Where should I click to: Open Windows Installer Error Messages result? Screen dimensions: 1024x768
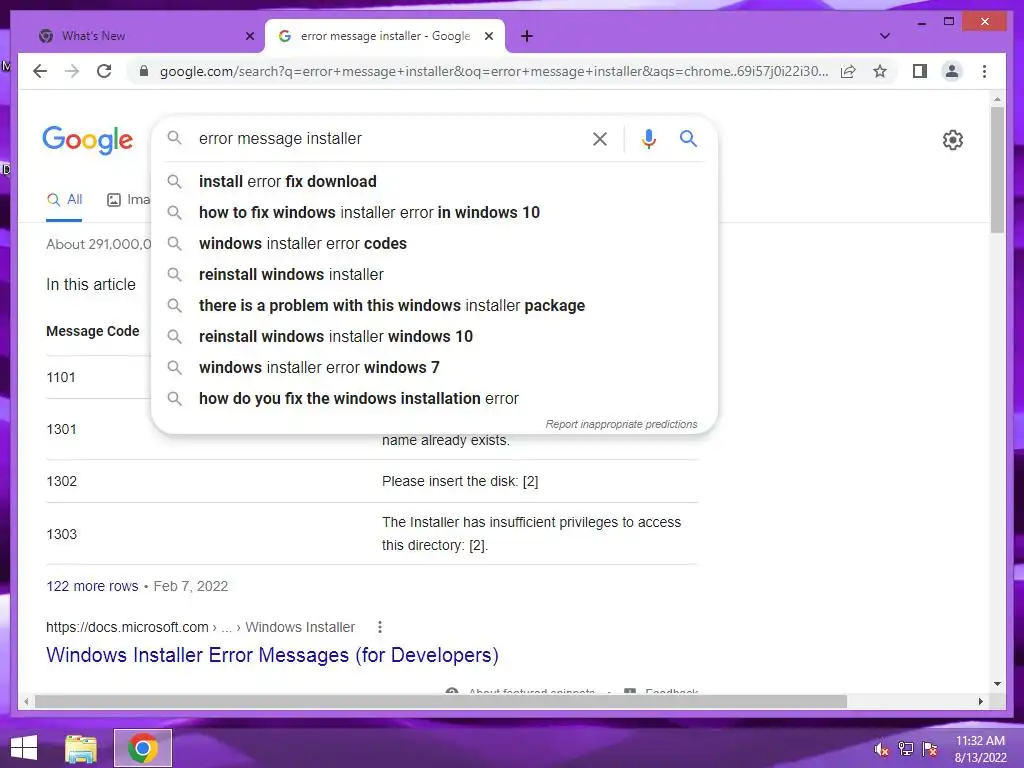click(272, 655)
